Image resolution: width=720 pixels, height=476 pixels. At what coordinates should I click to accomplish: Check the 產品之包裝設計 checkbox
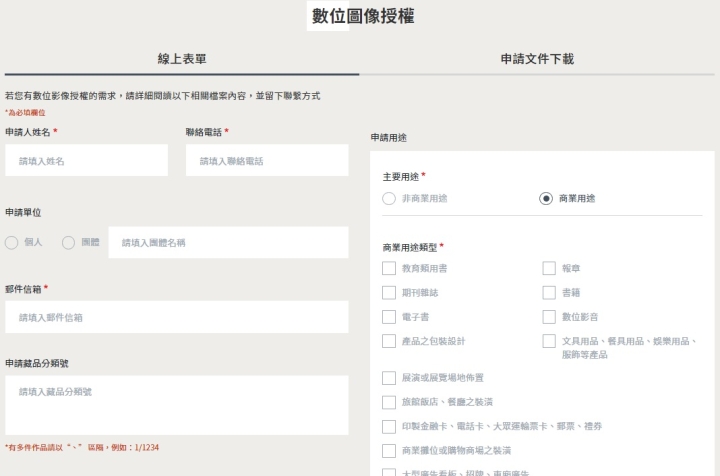coord(389,341)
